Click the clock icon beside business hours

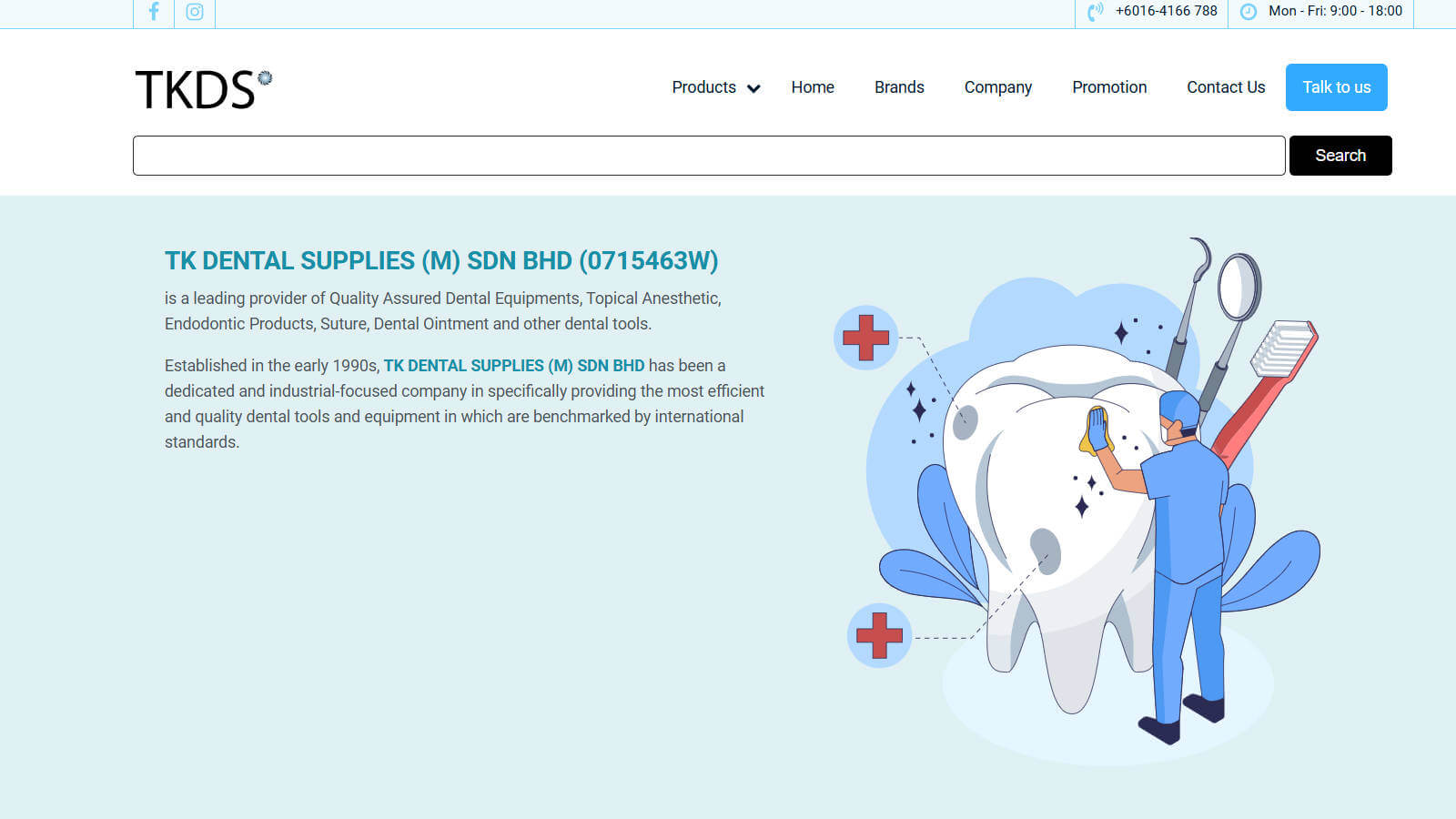(x=1249, y=12)
